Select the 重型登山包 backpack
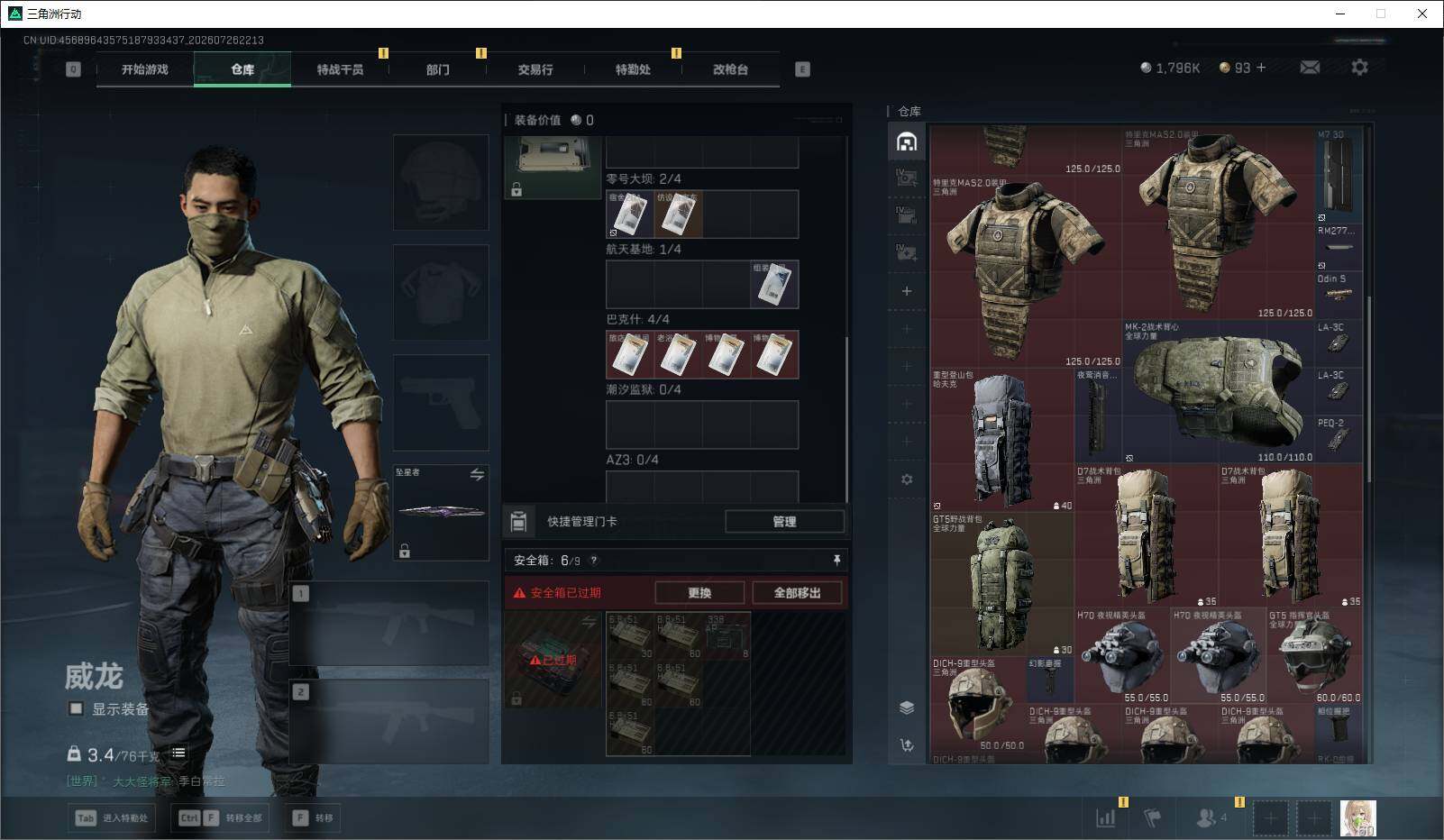 [1001, 440]
